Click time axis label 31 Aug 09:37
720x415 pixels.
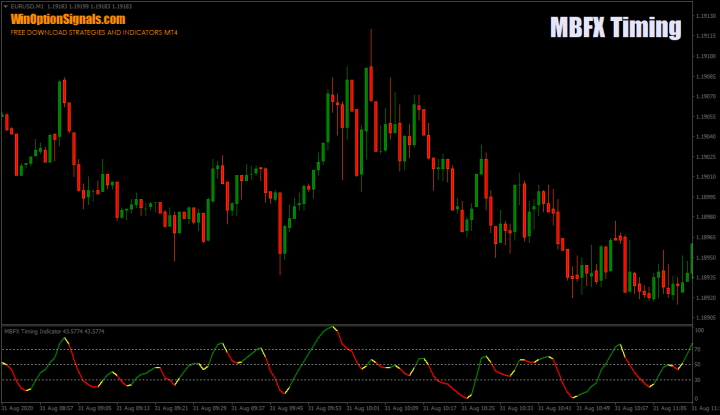[248, 408]
